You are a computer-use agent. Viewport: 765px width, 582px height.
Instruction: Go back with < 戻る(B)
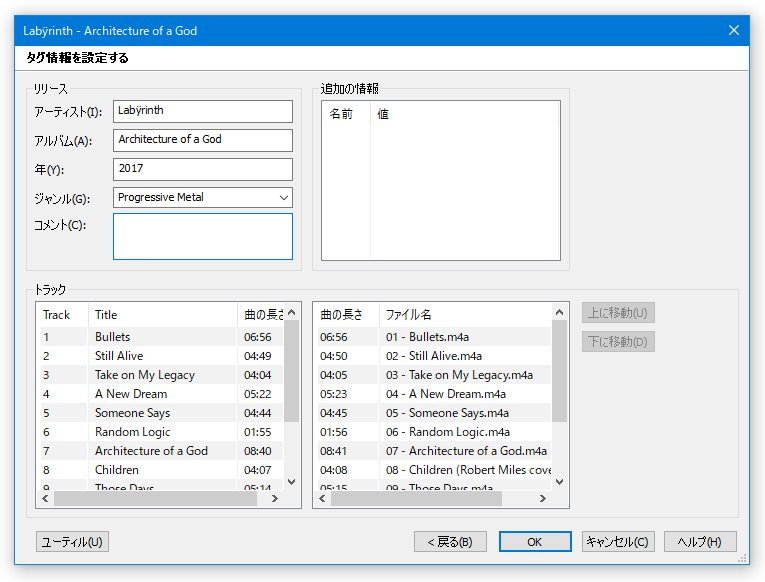[450, 542]
